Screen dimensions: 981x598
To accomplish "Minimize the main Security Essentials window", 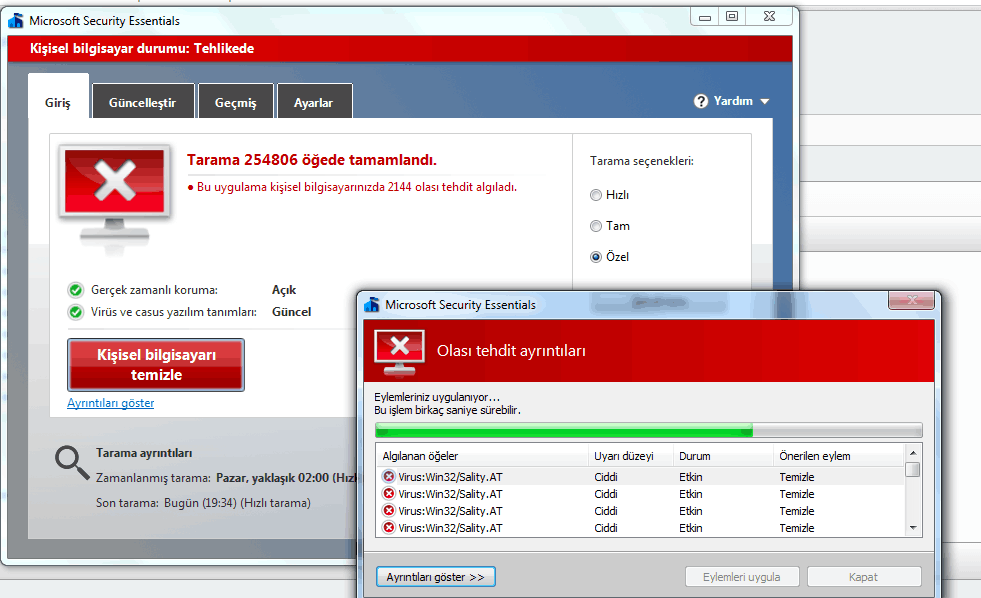I will [705, 17].
